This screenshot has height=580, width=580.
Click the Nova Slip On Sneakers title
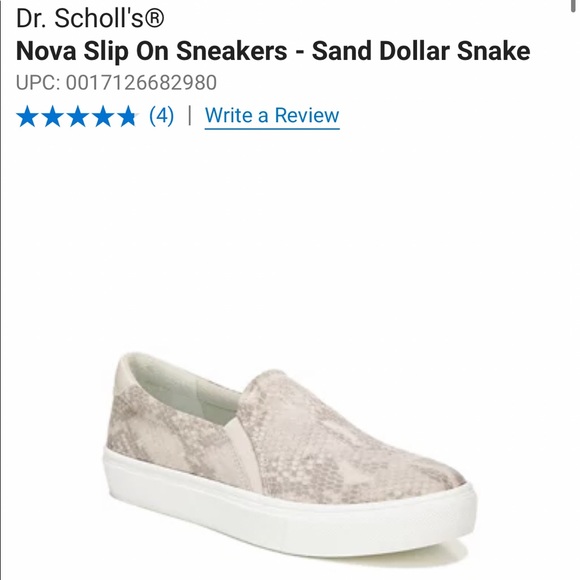[x=151, y=51]
